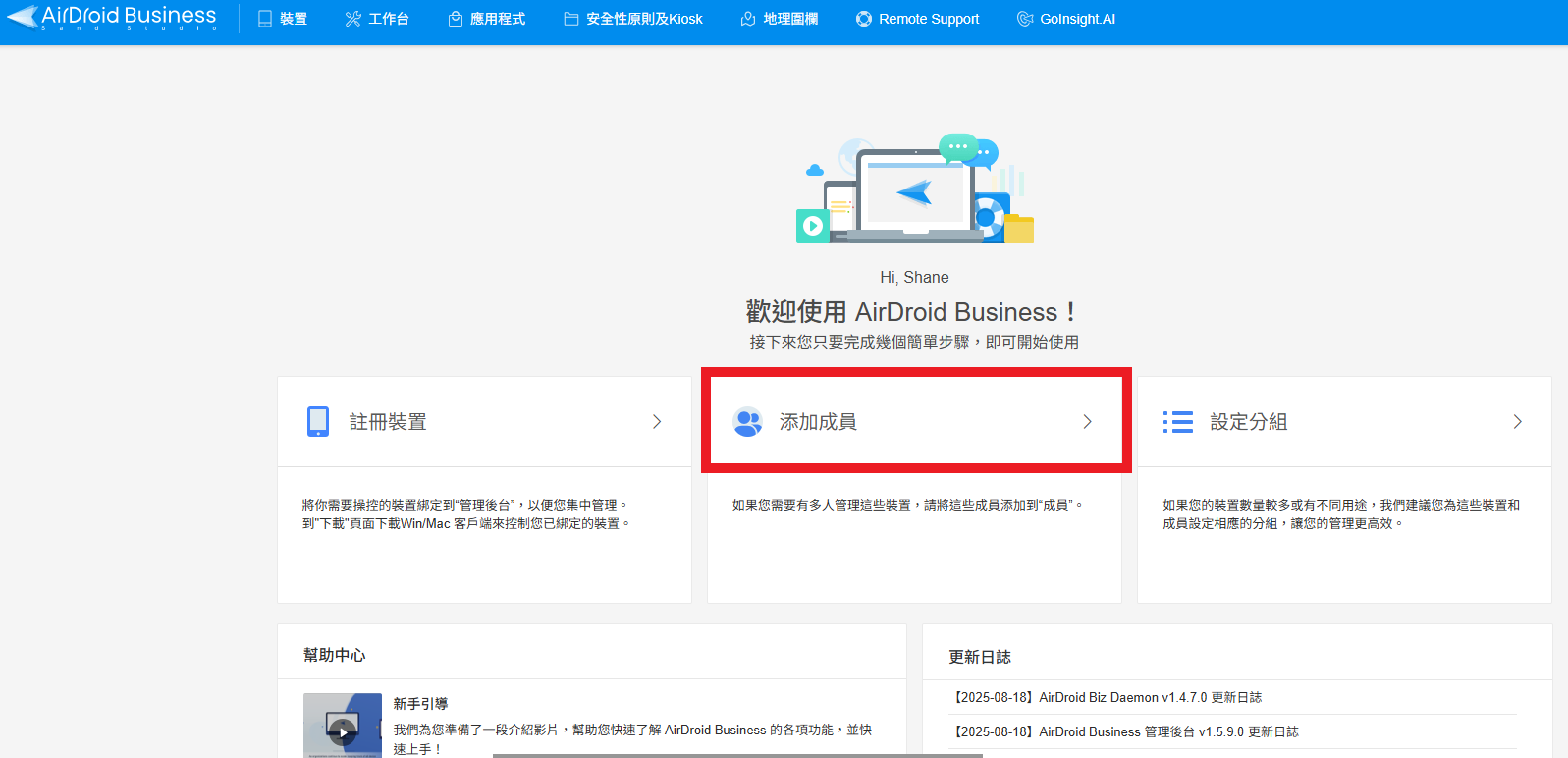Viewport: 1568px width, 758px height.
Task: Click the 更新日誌 heading
Action: tap(980, 657)
